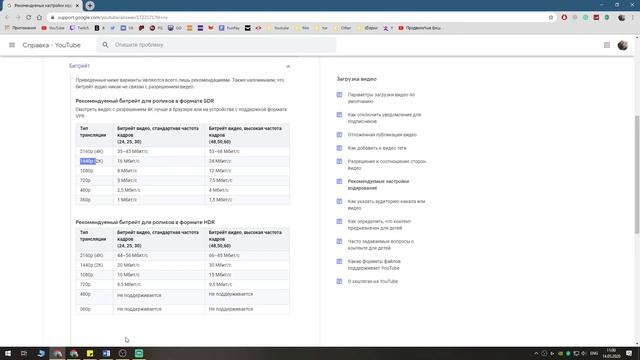The image size is (640, 360).
Task: Open the red square extension icon
Action: click(x=596, y=18)
